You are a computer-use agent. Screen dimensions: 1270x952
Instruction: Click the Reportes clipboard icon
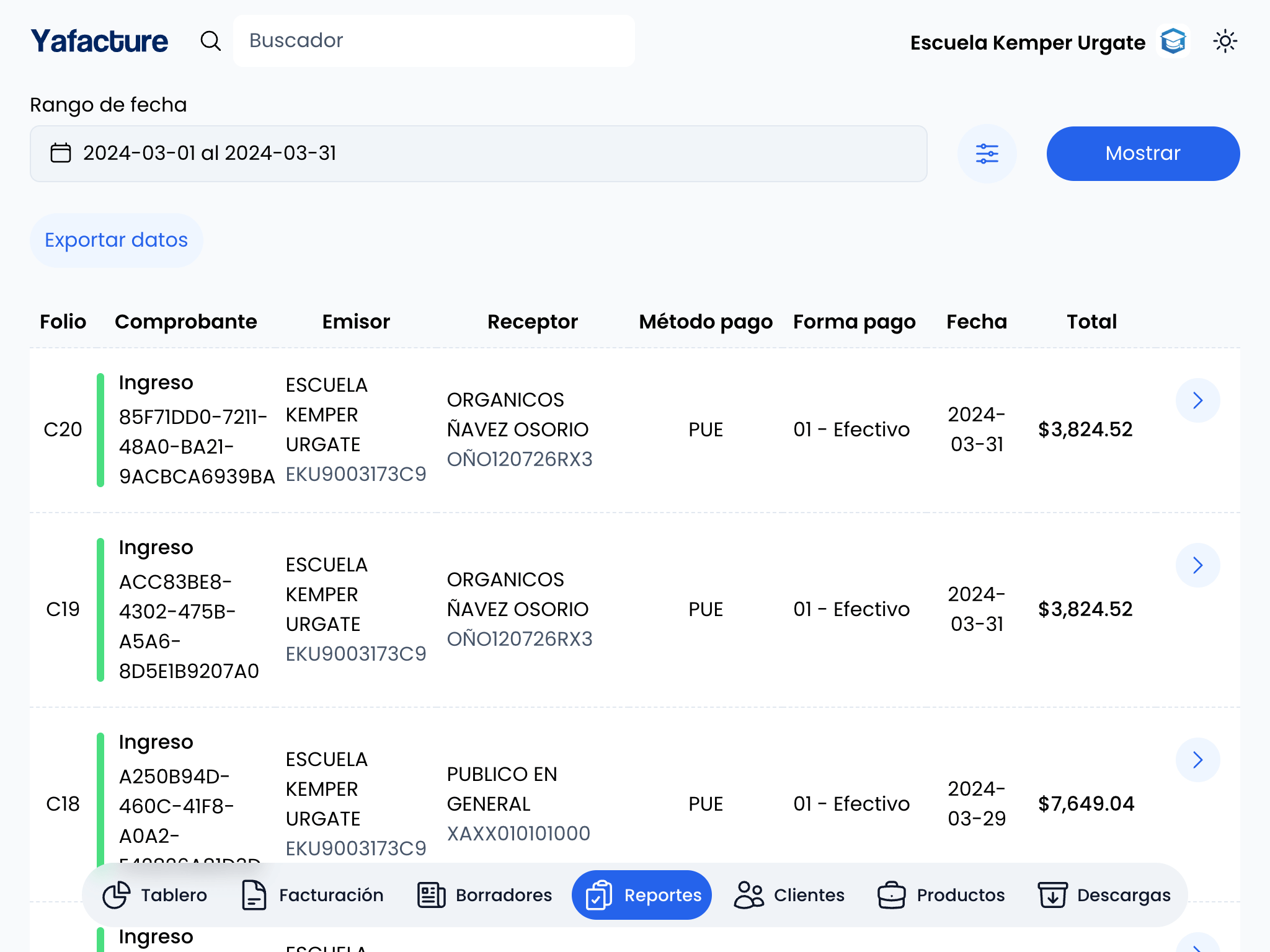coord(599,895)
